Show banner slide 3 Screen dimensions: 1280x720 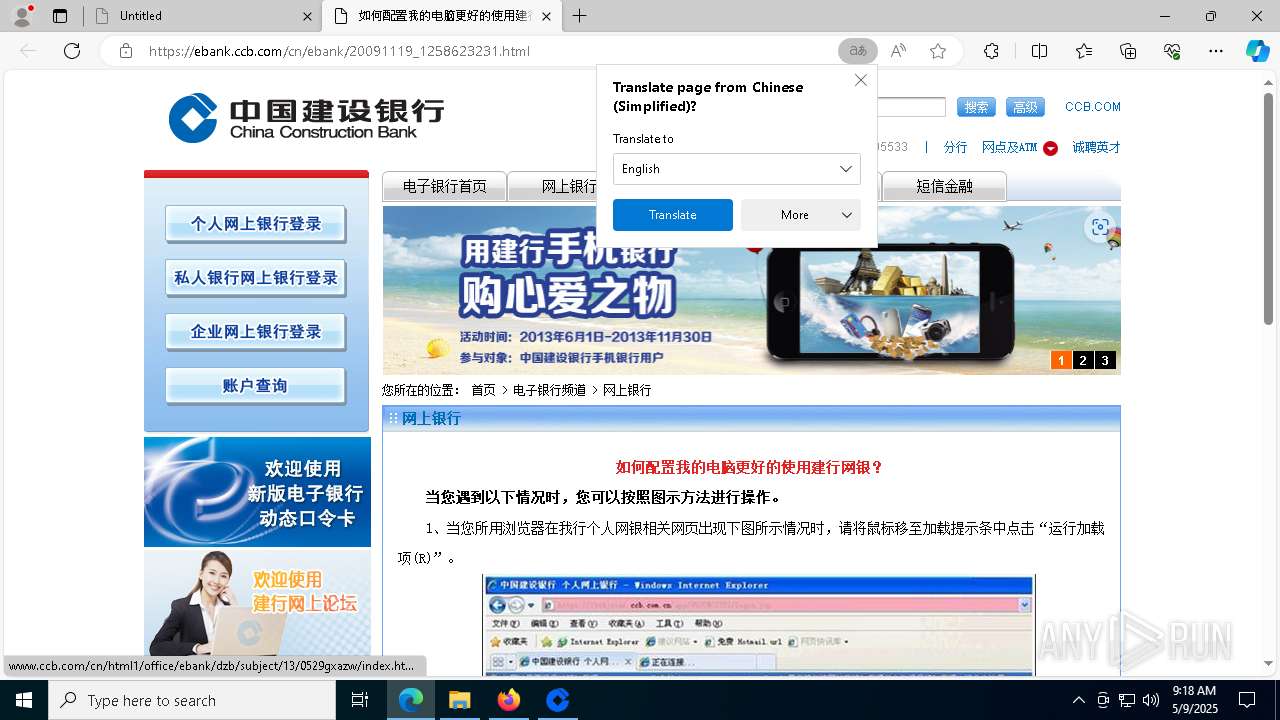[1105, 360]
